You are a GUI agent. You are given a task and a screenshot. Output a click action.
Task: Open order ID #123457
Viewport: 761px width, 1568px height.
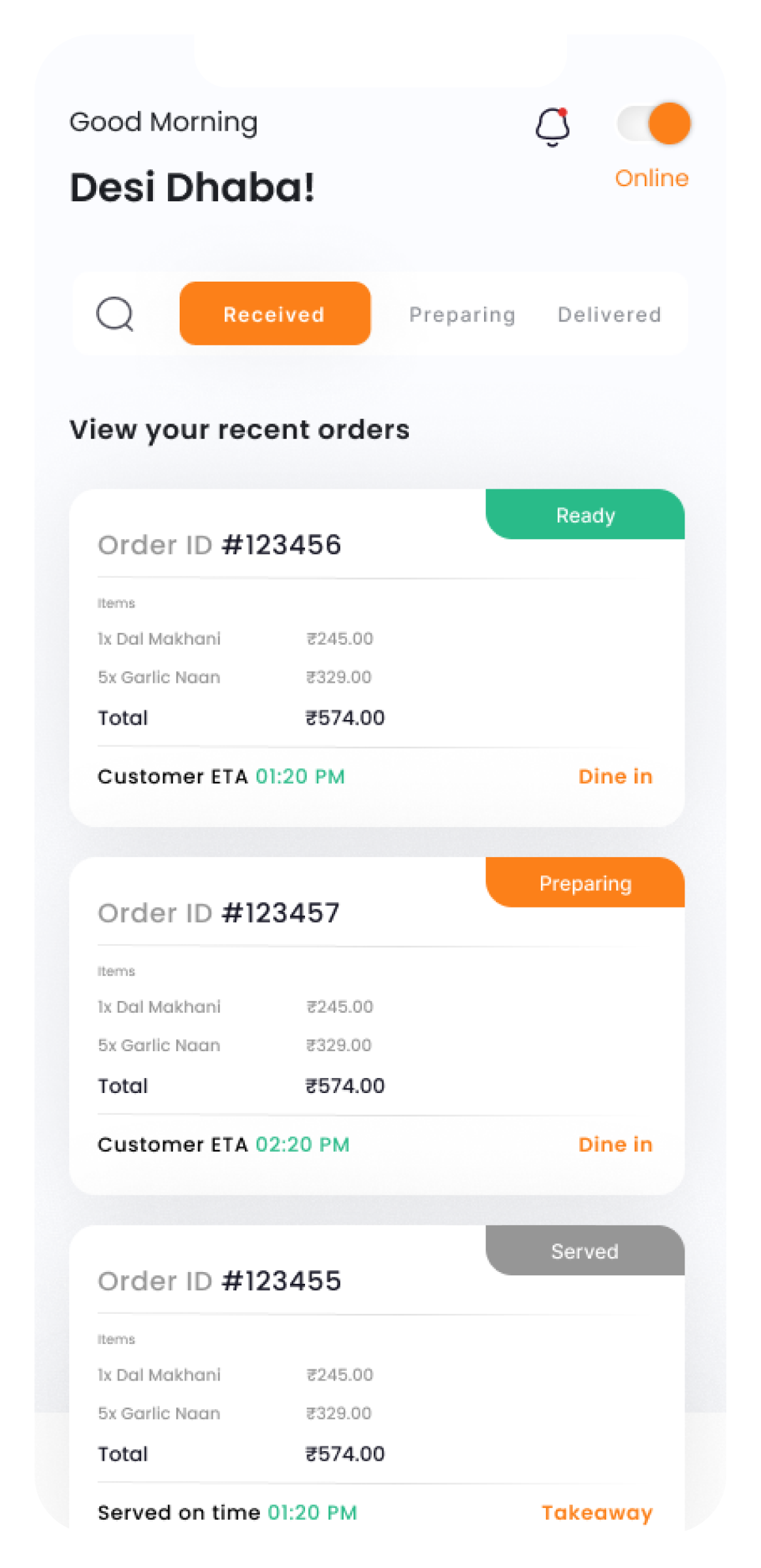219,913
